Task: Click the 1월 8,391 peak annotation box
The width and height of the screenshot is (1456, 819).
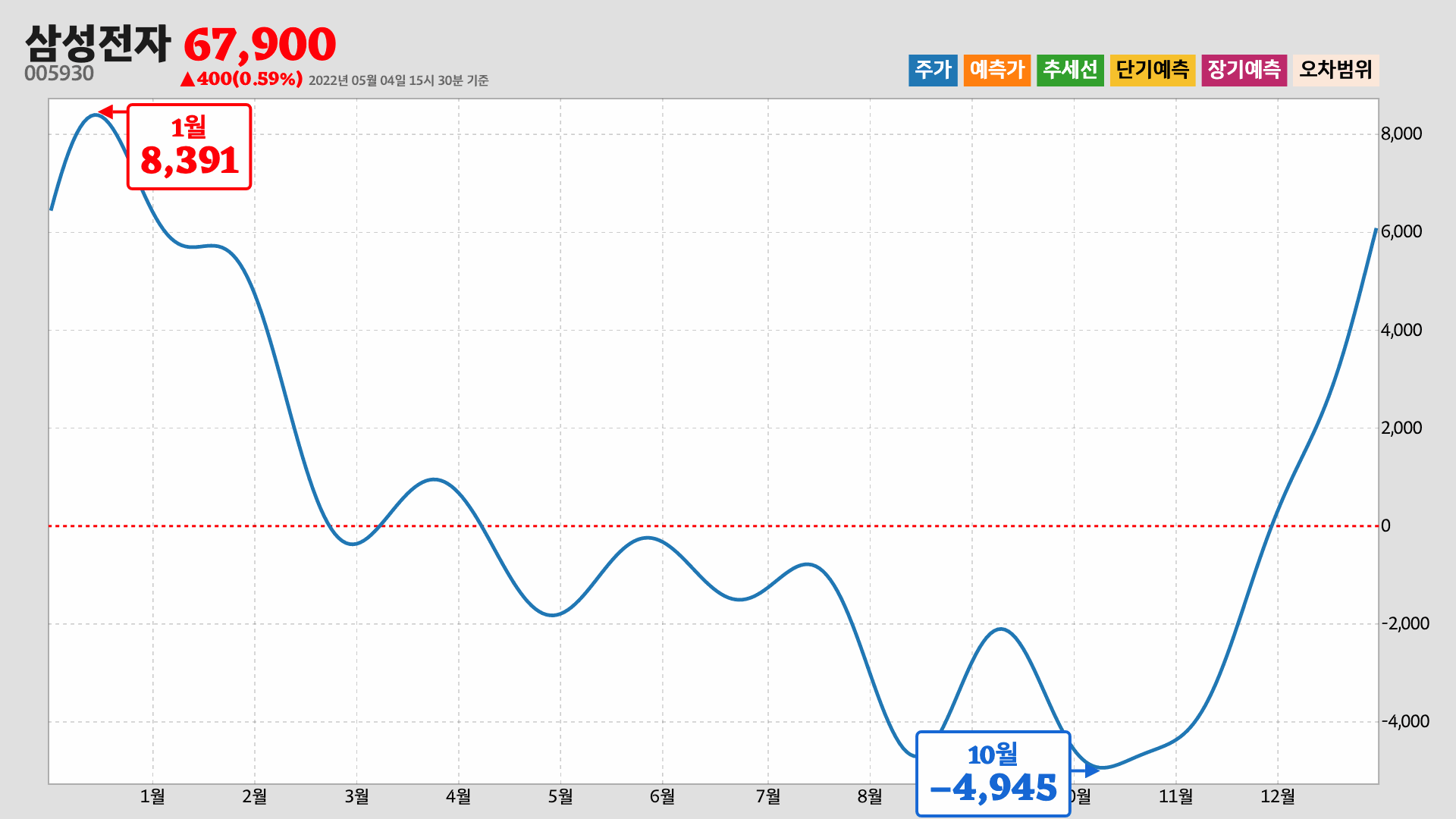Action: (189, 146)
